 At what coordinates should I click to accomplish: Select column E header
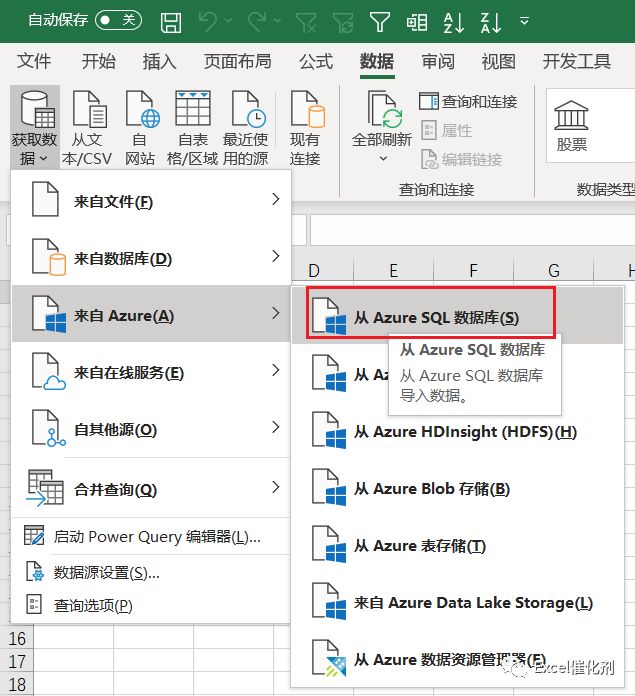point(393,270)
